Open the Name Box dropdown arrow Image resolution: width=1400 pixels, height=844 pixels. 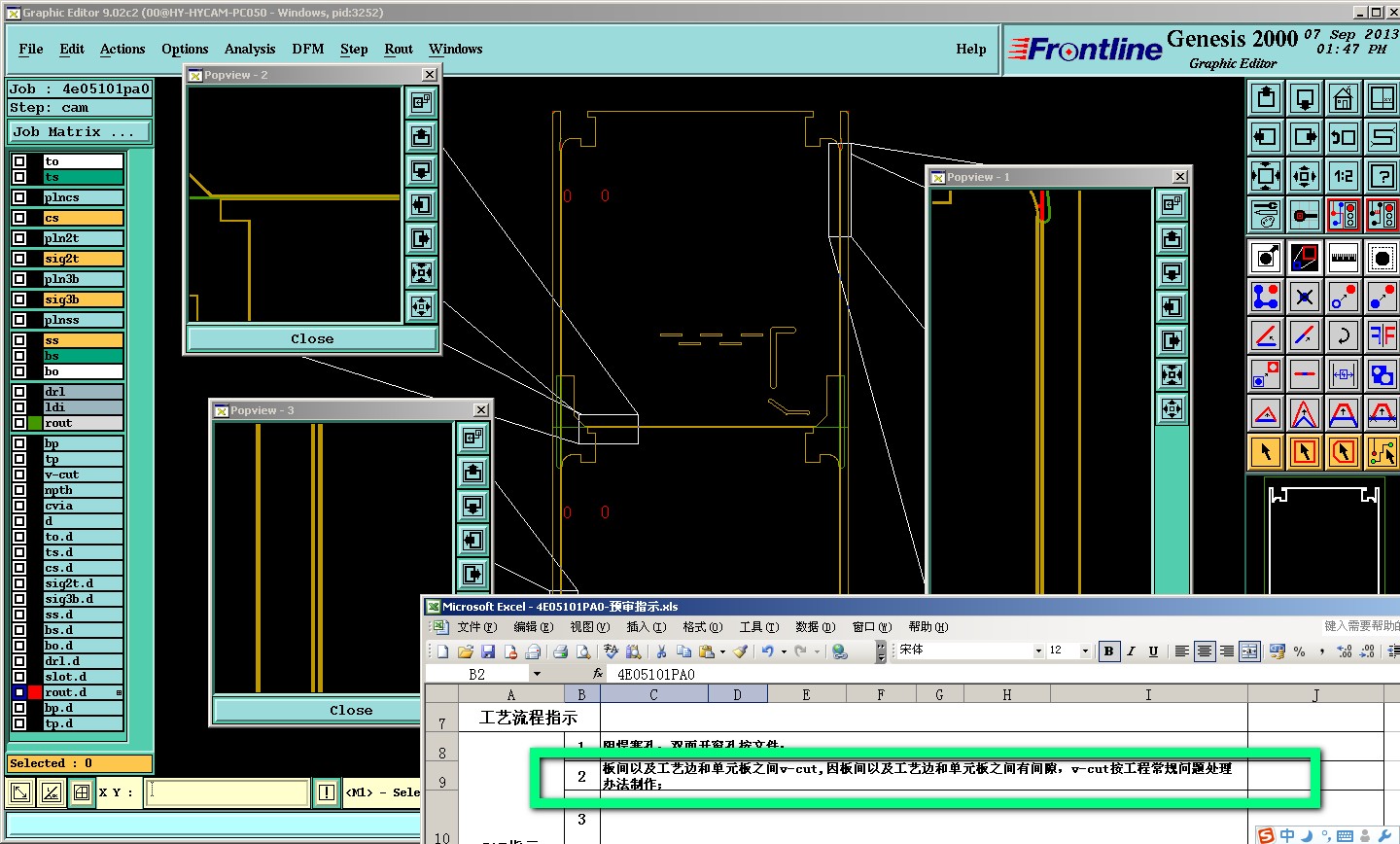536,674
